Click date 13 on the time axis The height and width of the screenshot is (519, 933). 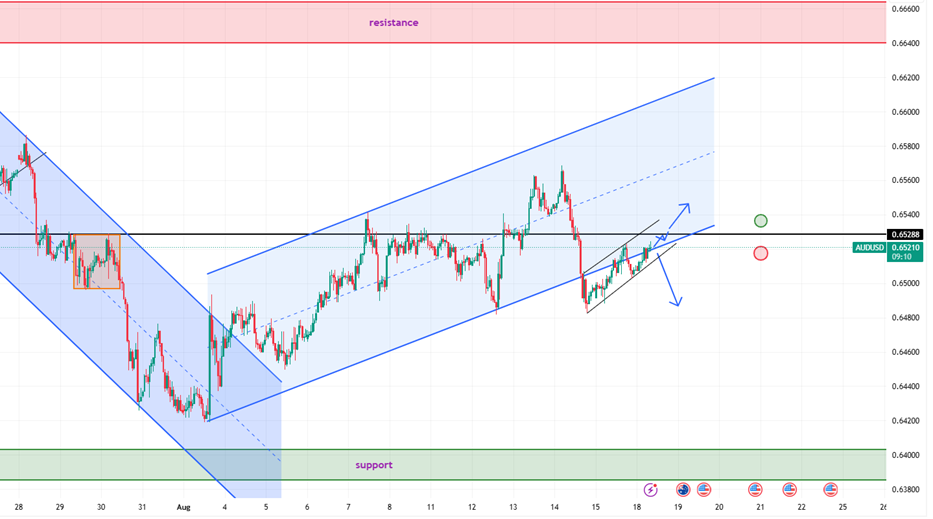pos(513,507)
